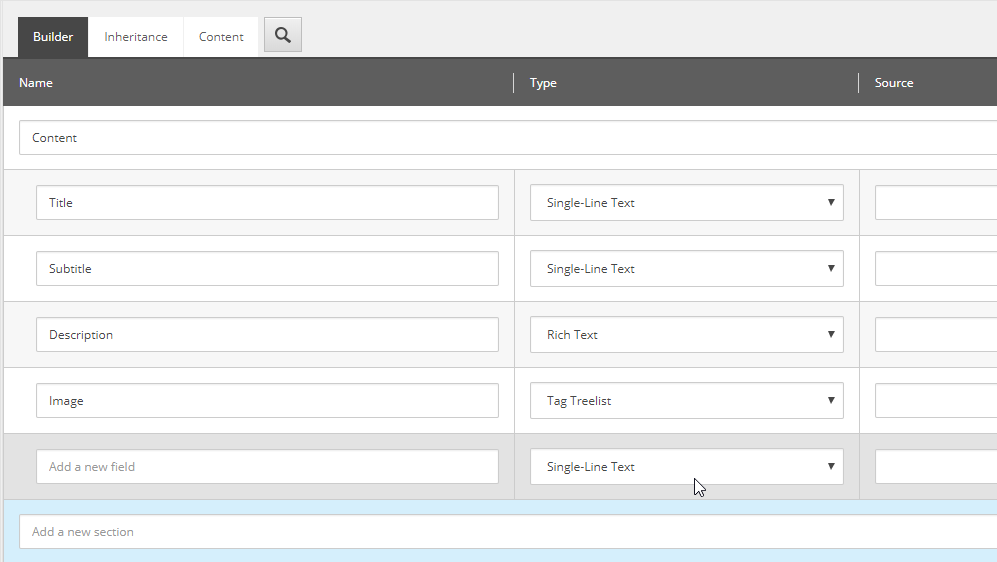Click the 'Add a new field' input

pyautogui.click(x=267, y=467)
